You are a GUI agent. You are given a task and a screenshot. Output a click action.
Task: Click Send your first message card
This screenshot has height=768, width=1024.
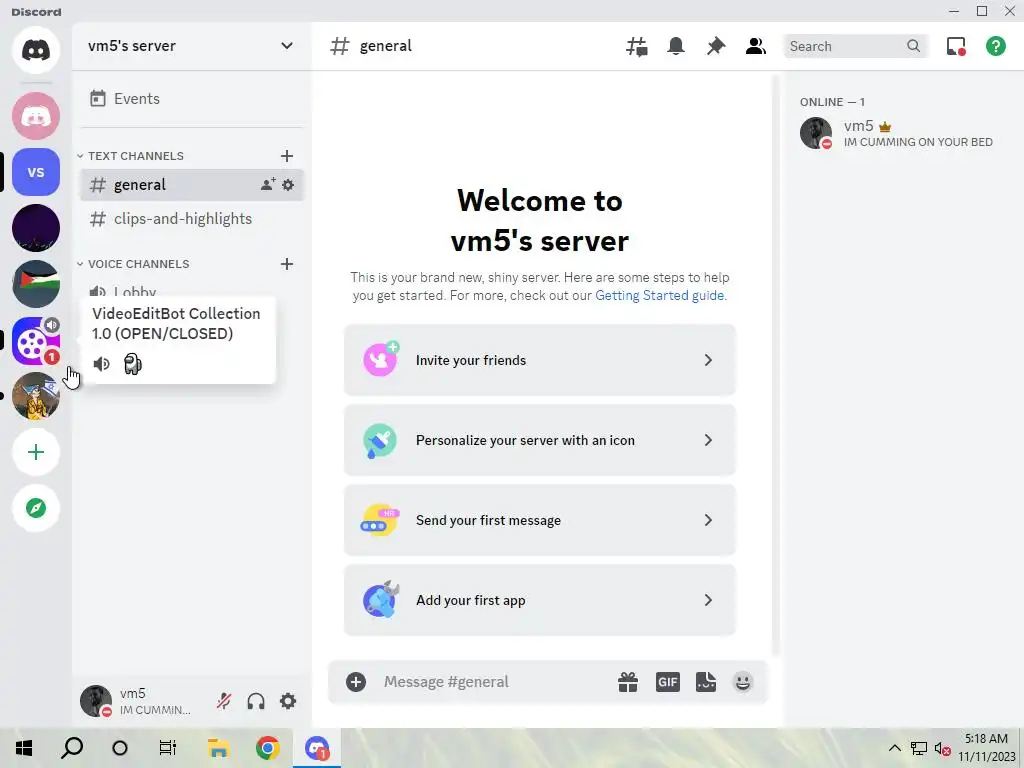click(x=539, y=520)
